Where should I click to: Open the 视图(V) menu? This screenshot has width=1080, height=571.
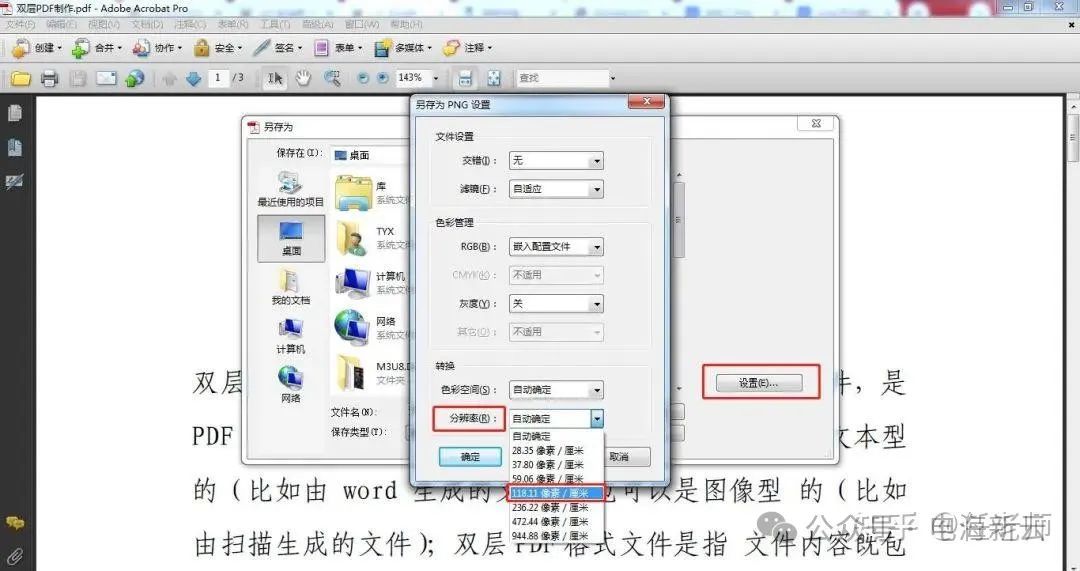(x=103, y=24)
